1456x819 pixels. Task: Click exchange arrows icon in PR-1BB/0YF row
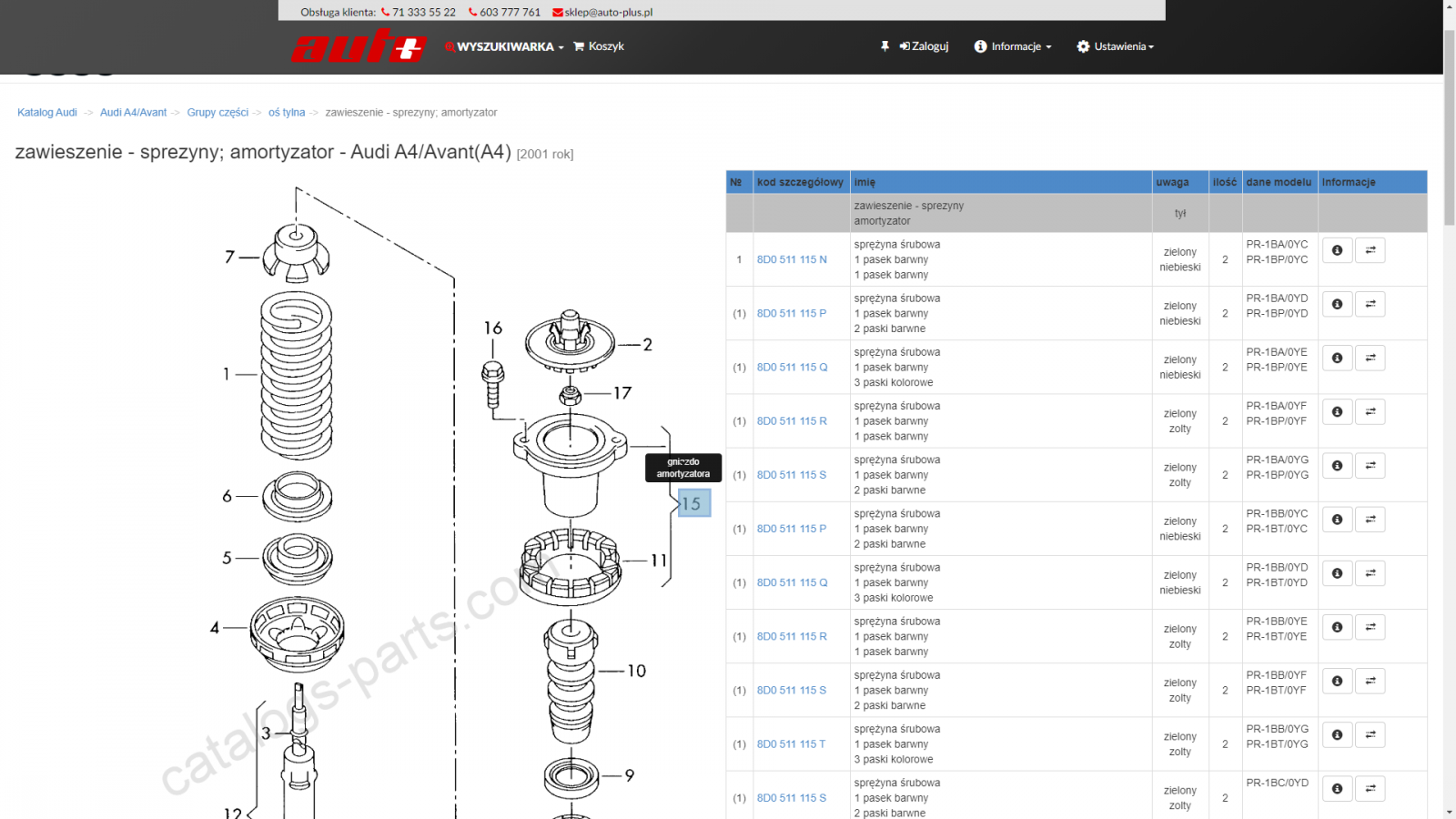tap(1370, 681)
